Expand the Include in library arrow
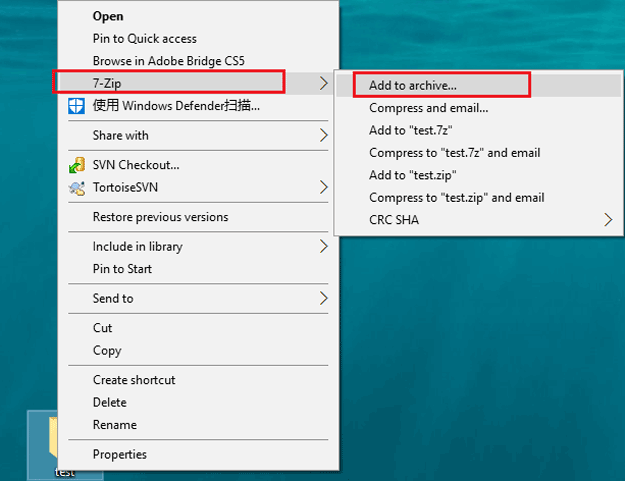Screen dimensions: 625x481 (324, 246)
